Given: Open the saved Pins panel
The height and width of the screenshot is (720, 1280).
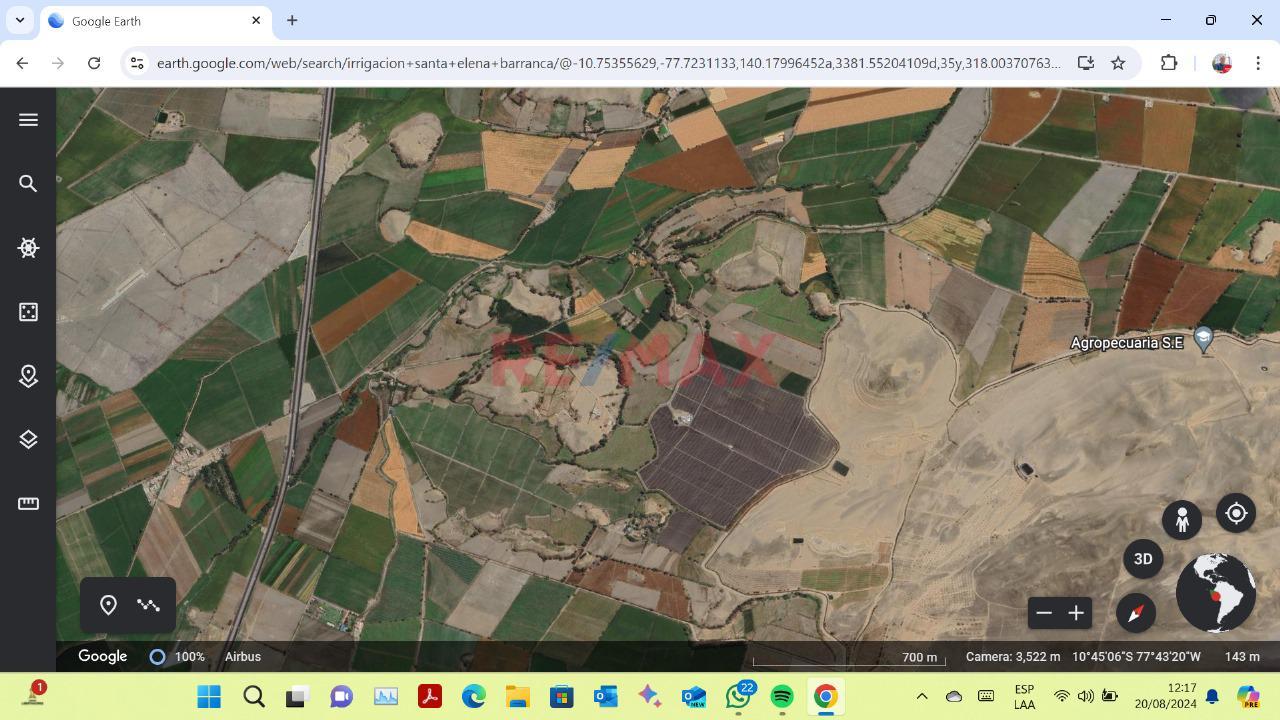Looking at the screenshot, I should (x=27, y=375).
